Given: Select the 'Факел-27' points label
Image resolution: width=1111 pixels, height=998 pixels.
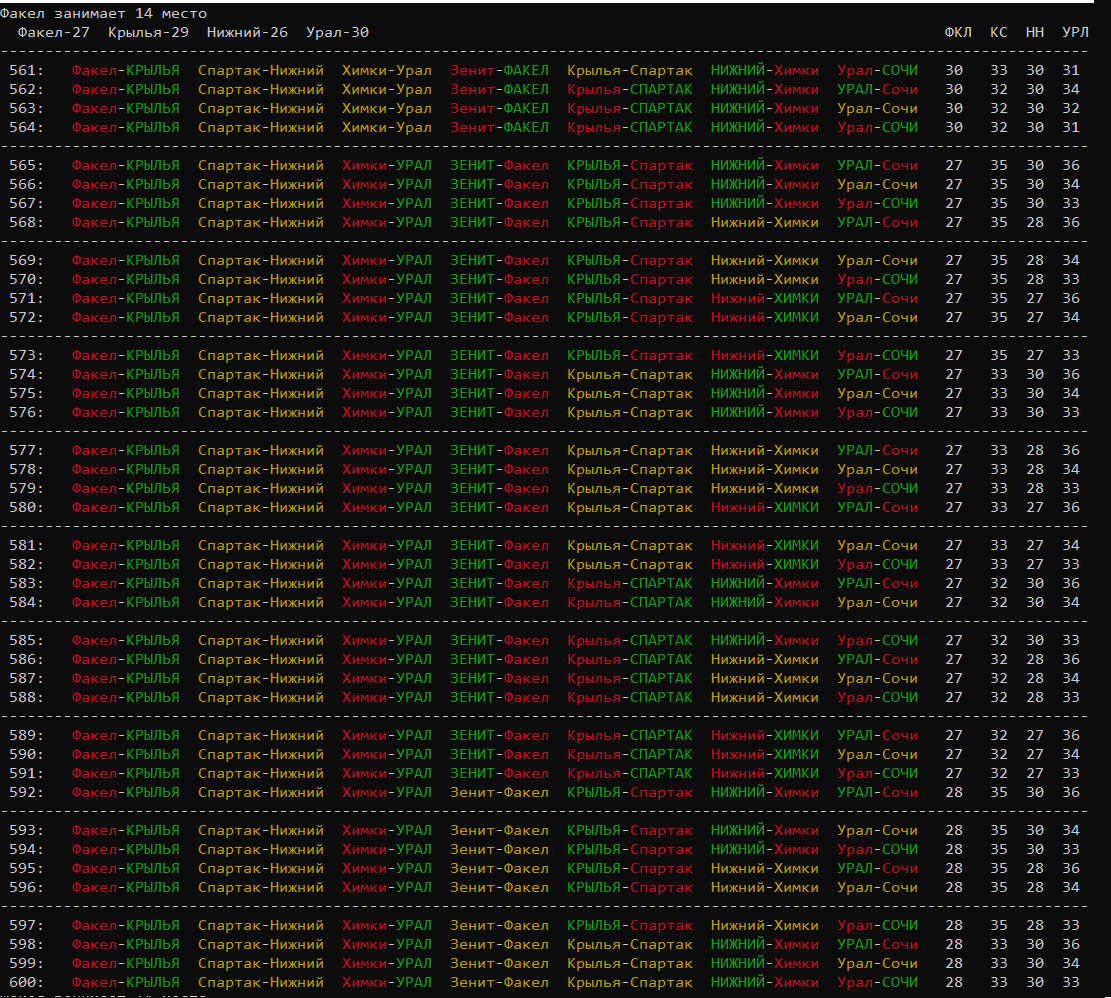Looking at the screenshot, I should (54, 33).
